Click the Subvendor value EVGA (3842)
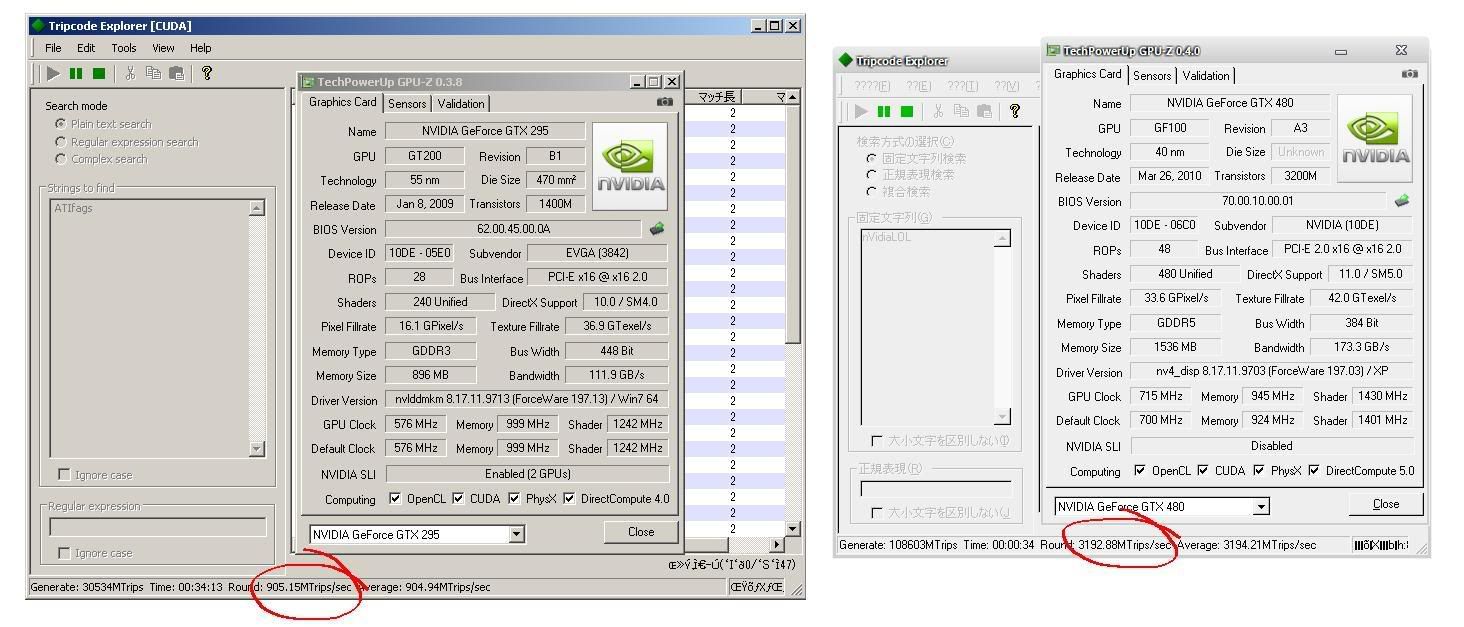This screenshot has width=1464, height=627. click(597, 254)
